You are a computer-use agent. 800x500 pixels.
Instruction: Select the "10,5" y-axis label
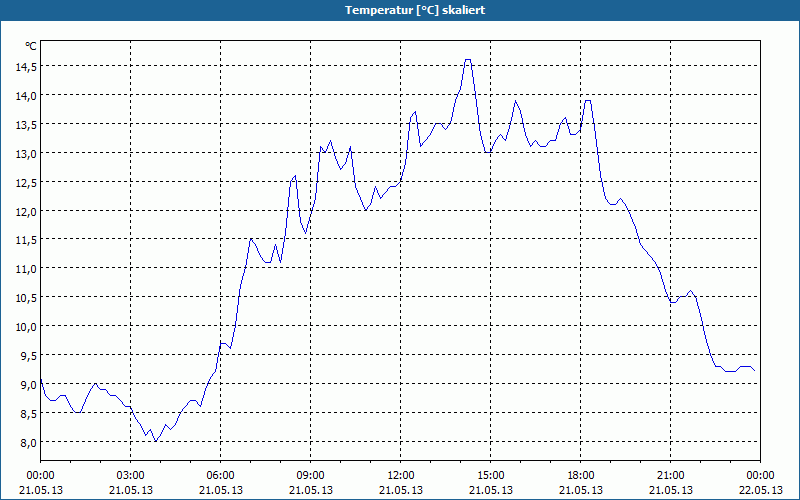[25, 297]
